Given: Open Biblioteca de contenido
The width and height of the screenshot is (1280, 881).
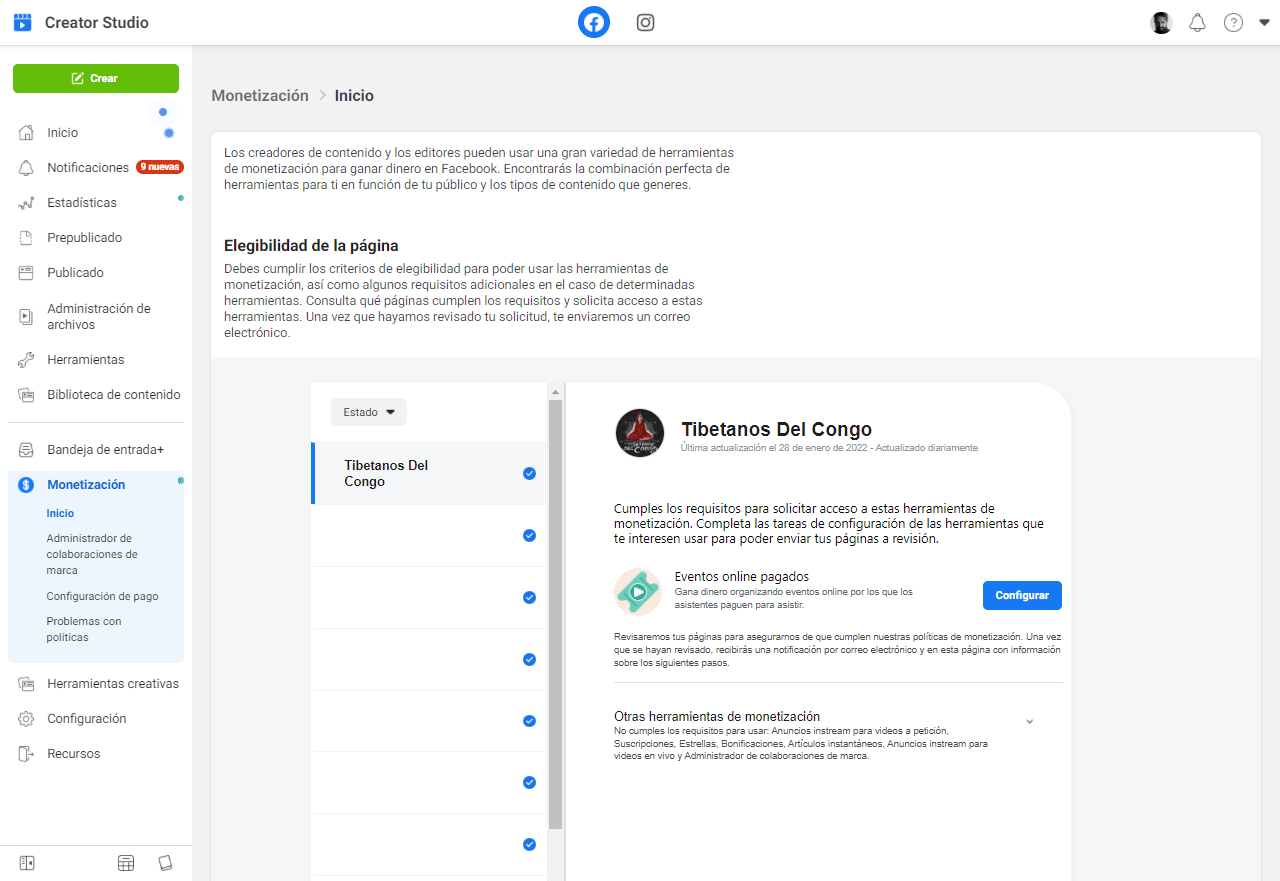Looking at the screenshot, I should 113,394.
